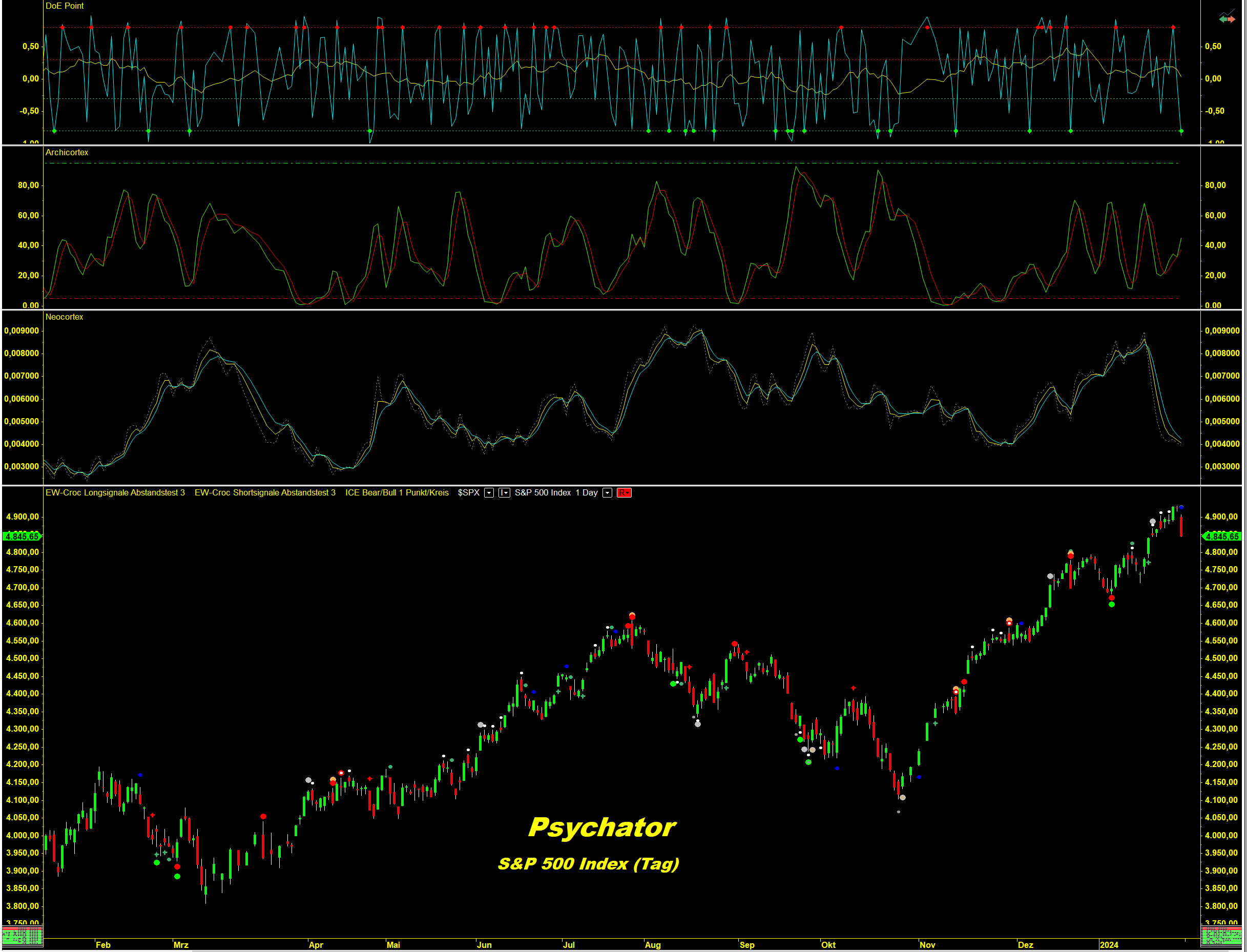
Task: Click the S&P 500 Index 1 Day text
Action: tap(556, 493)
